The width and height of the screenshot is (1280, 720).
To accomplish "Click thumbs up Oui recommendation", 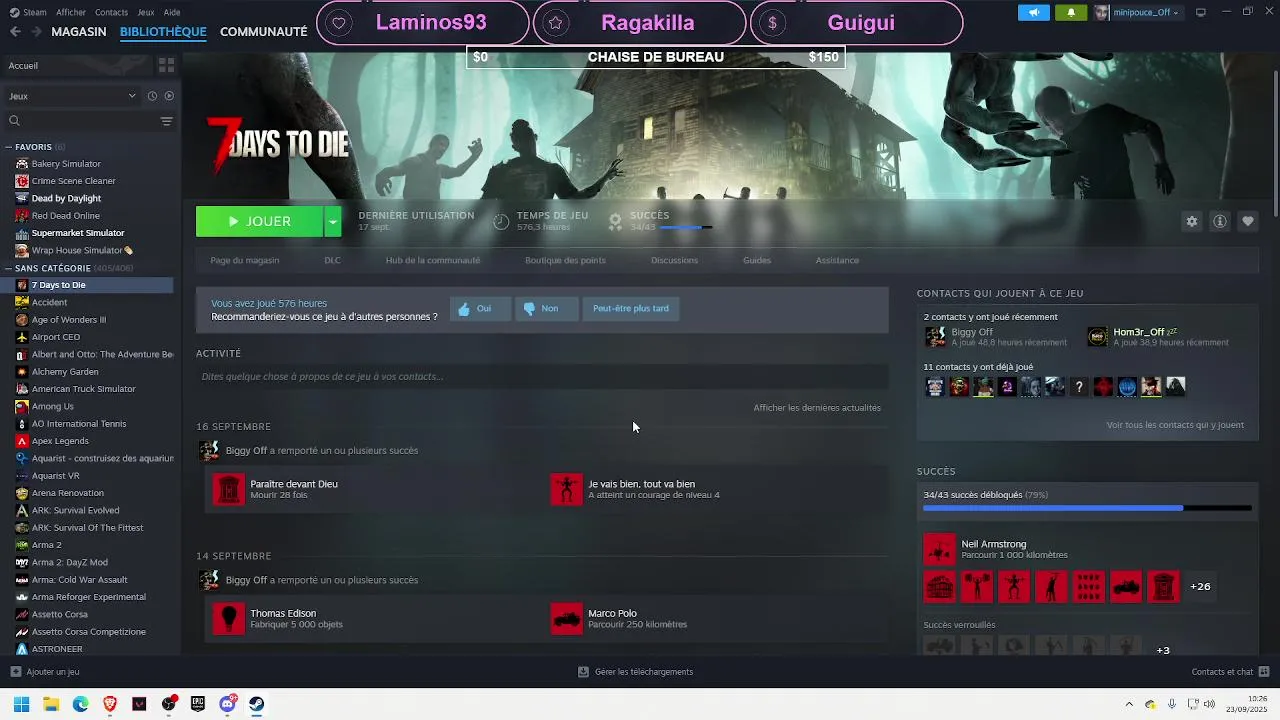I will 479,309.
